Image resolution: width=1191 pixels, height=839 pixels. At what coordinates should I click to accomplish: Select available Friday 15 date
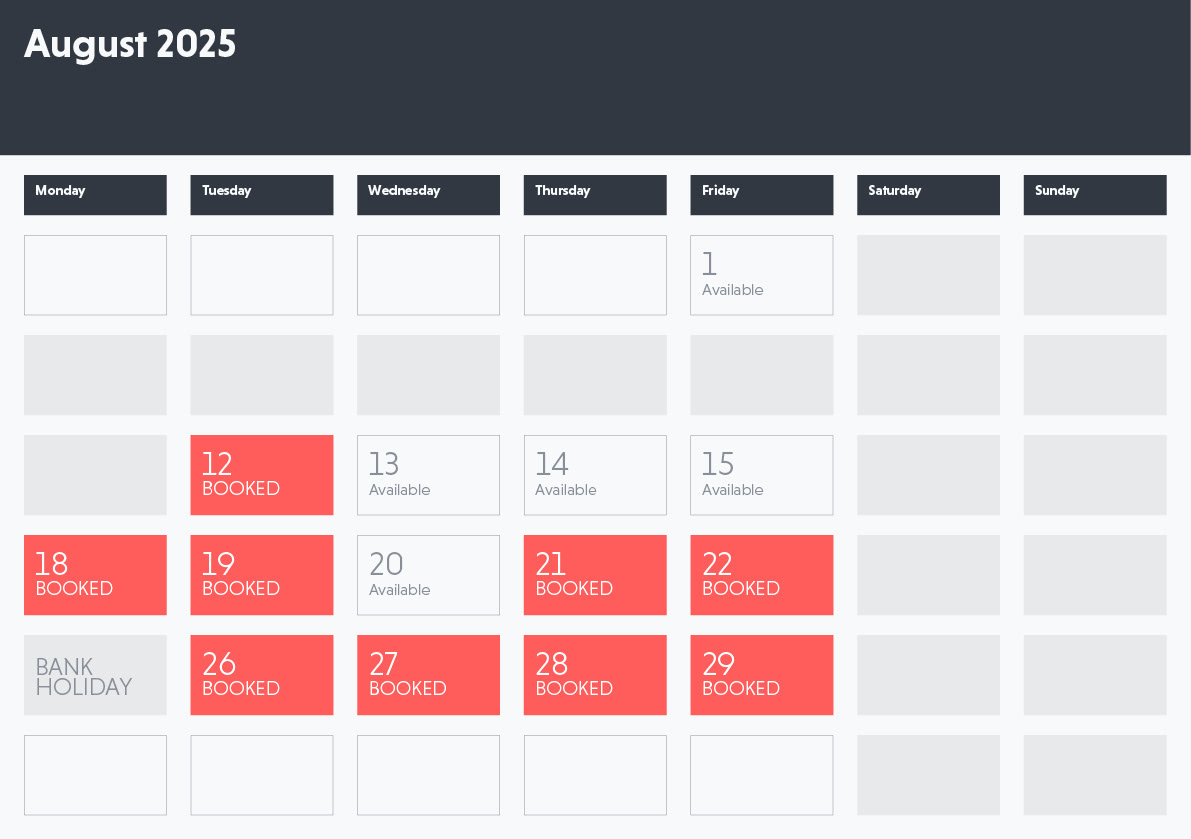(x=761, y=475)
